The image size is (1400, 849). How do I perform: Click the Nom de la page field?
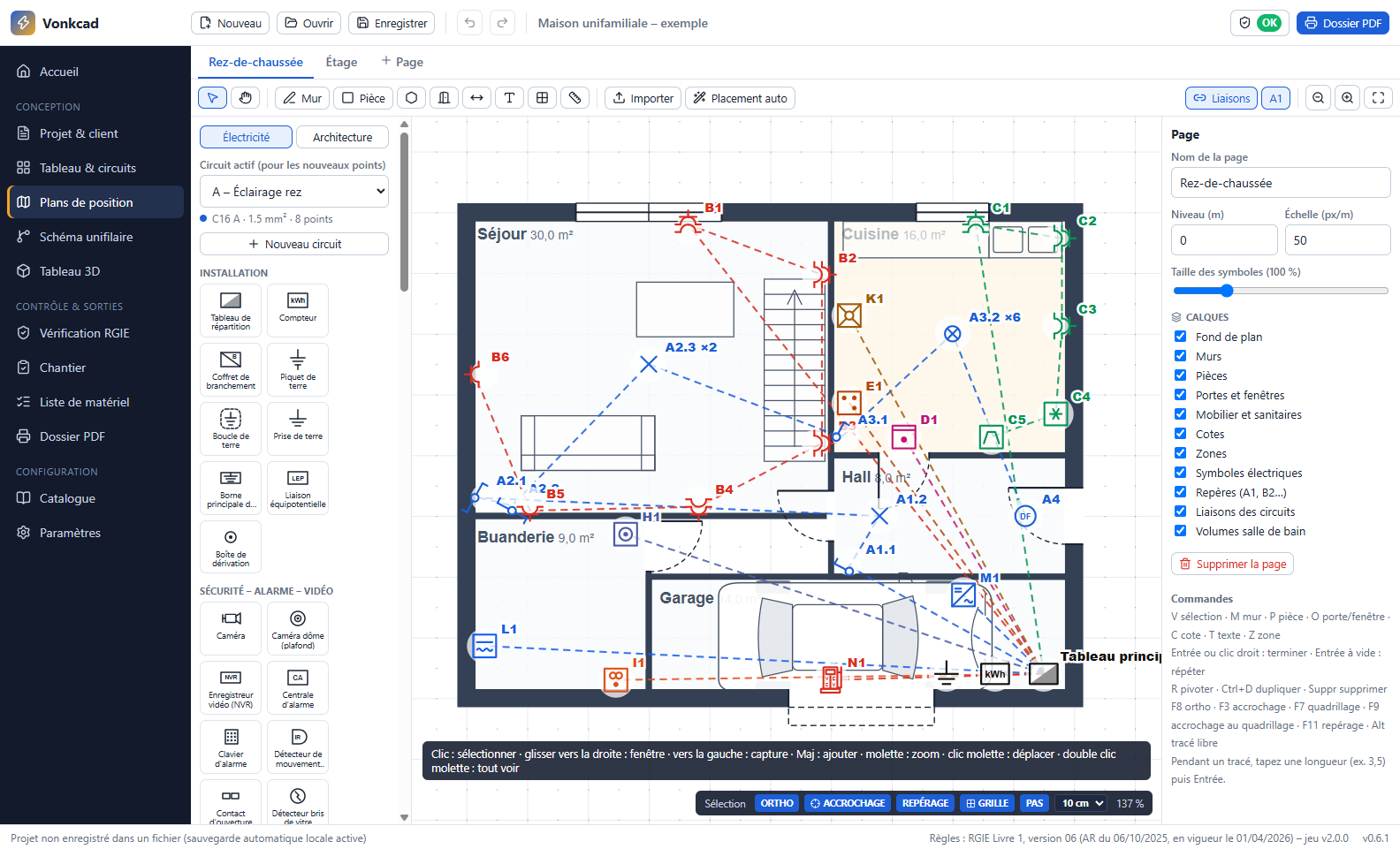(1281, 183)
